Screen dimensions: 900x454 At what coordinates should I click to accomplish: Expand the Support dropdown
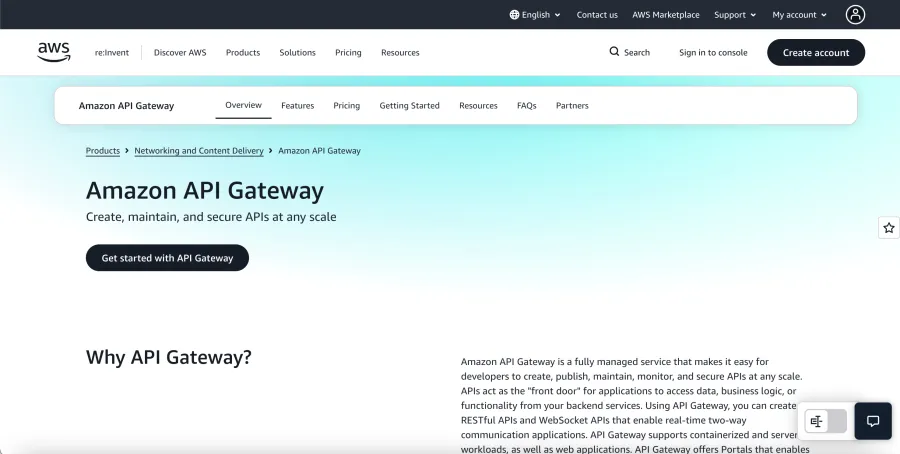pos(735,15)
